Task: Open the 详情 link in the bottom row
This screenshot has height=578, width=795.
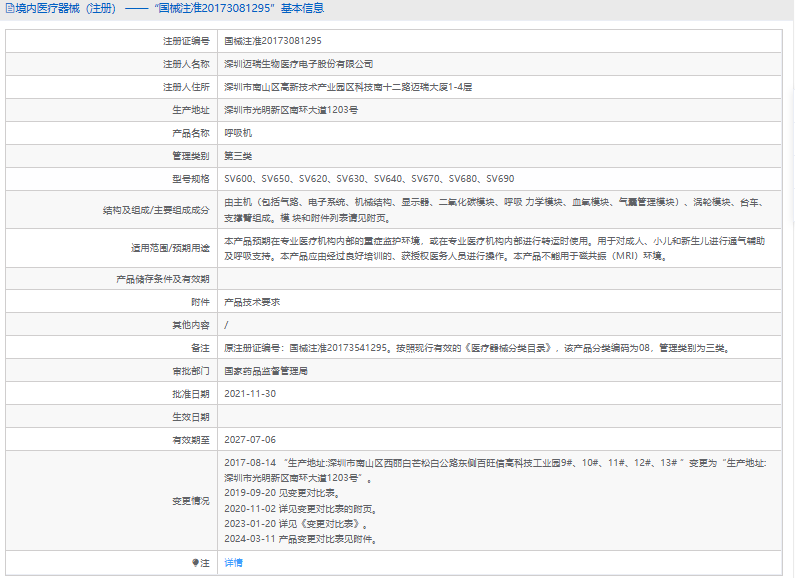Action: pyautogui.click(x=233, y=563)
